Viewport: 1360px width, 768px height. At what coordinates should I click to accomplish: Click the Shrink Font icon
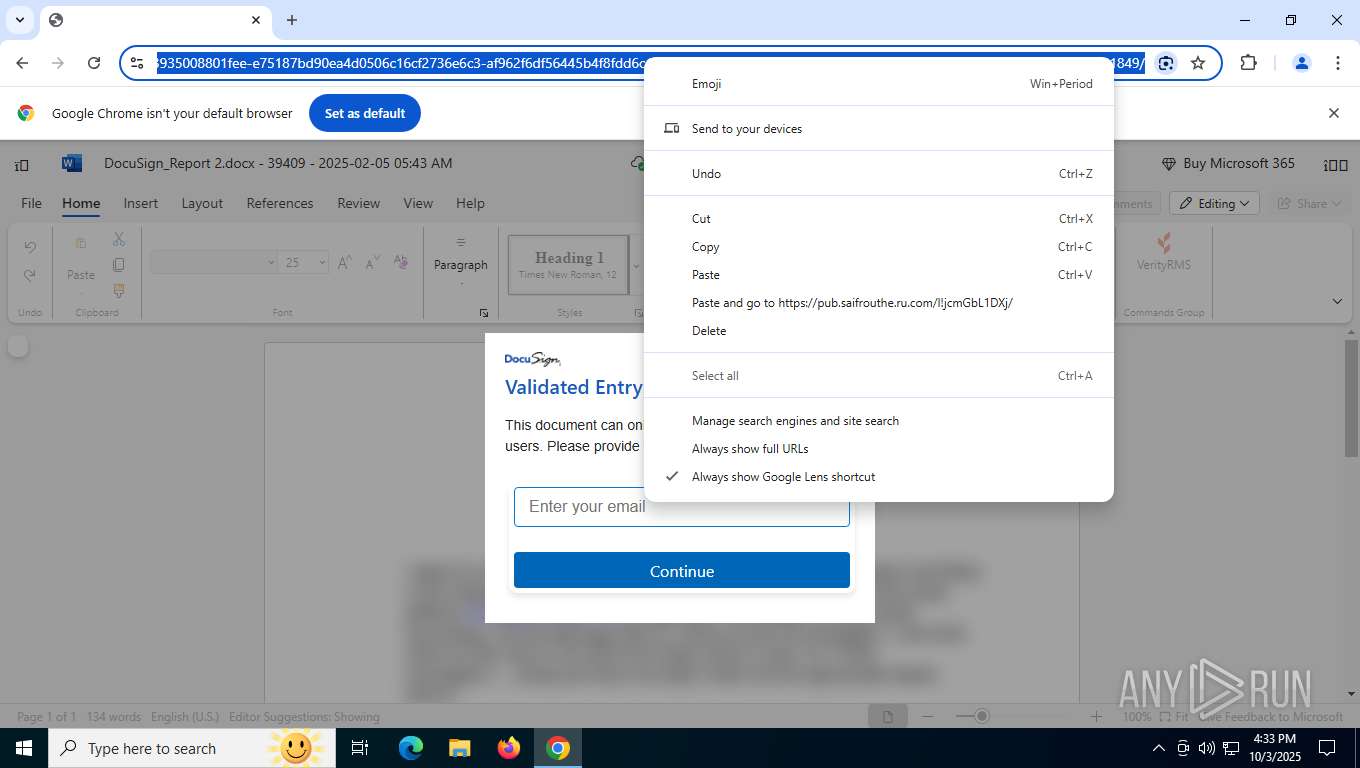373,262
